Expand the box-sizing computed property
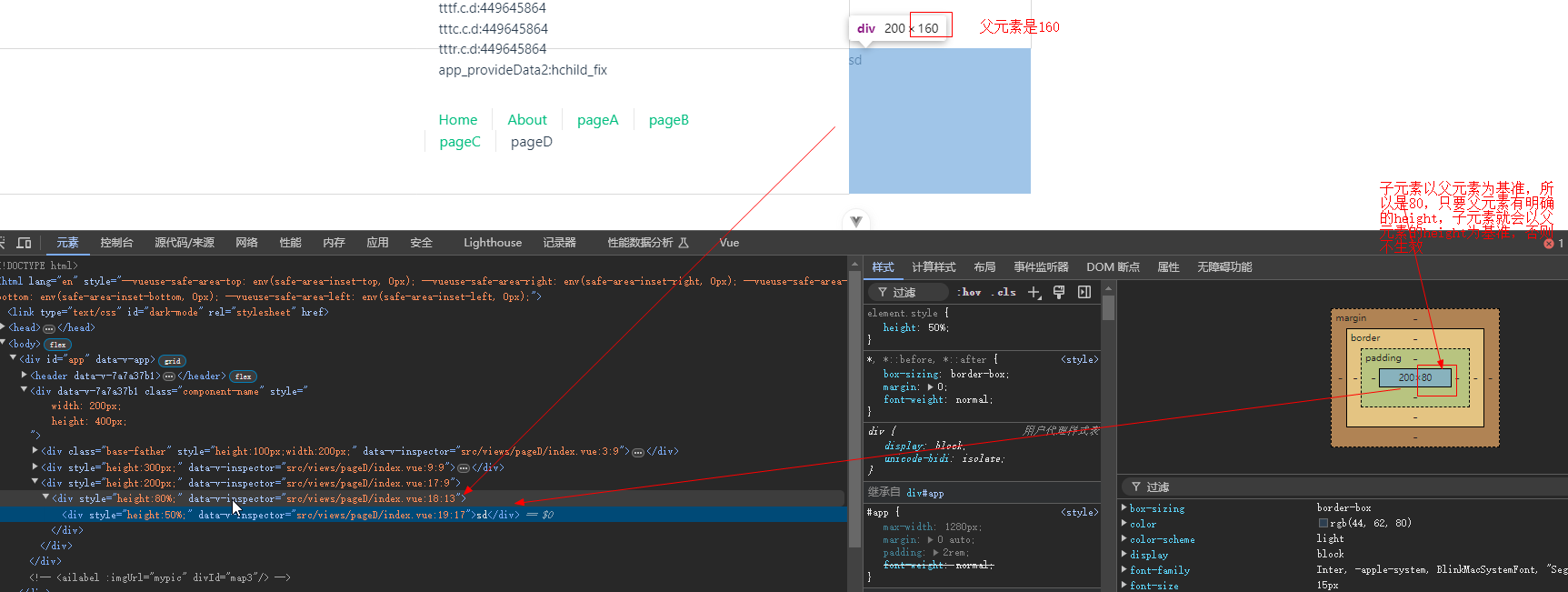1568x592 pixels. point(1124,508)
